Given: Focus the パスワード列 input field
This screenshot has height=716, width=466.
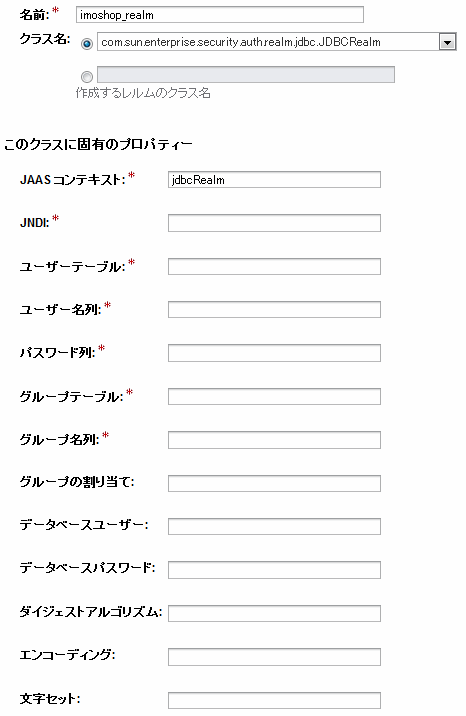Looking at the screenshot, I should point(274,353).
